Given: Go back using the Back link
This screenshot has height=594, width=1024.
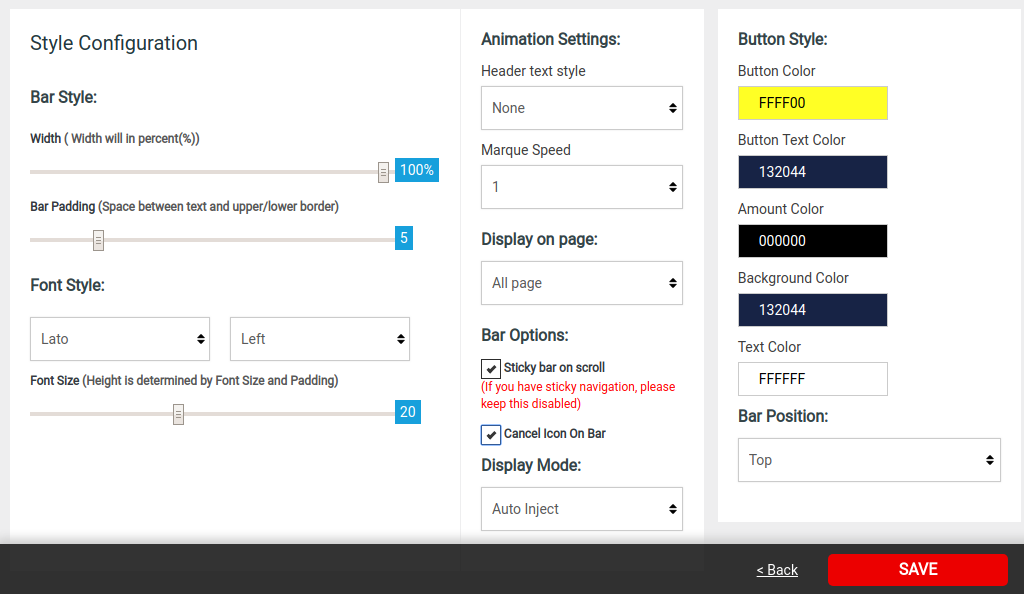Looking at the screenshot, I should 777,570.
